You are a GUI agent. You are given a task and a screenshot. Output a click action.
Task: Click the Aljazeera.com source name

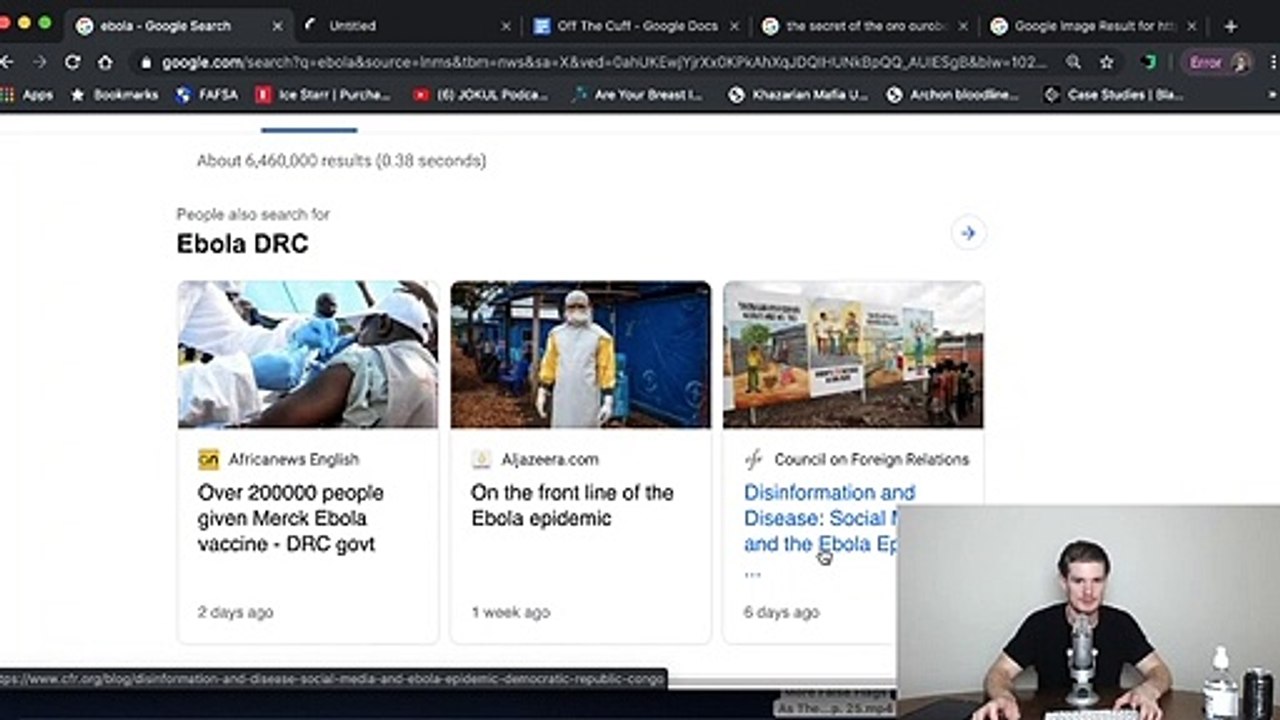pyautogui.click(x=549, y=460)
